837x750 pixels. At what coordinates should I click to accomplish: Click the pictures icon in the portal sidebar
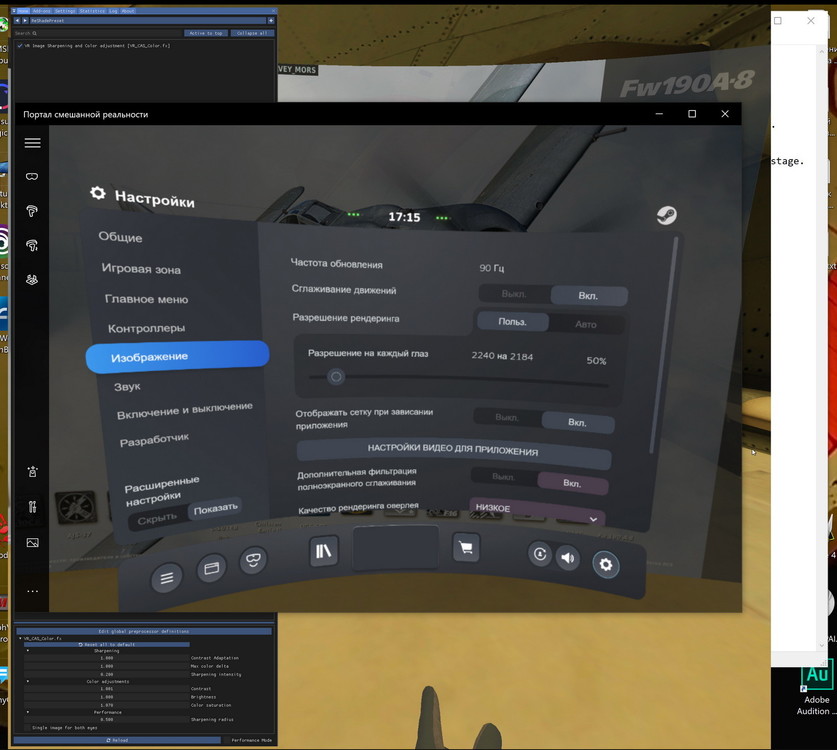tap(33, 542)
